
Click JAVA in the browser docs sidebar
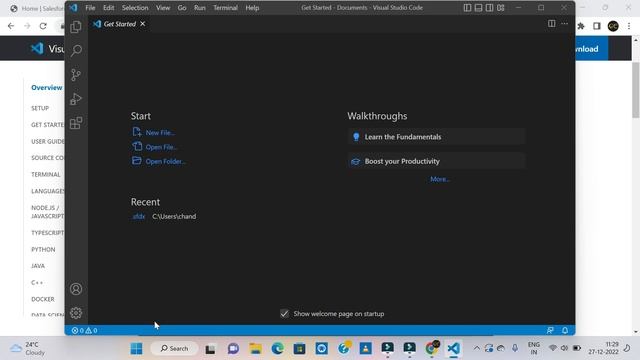coord(38,266)
